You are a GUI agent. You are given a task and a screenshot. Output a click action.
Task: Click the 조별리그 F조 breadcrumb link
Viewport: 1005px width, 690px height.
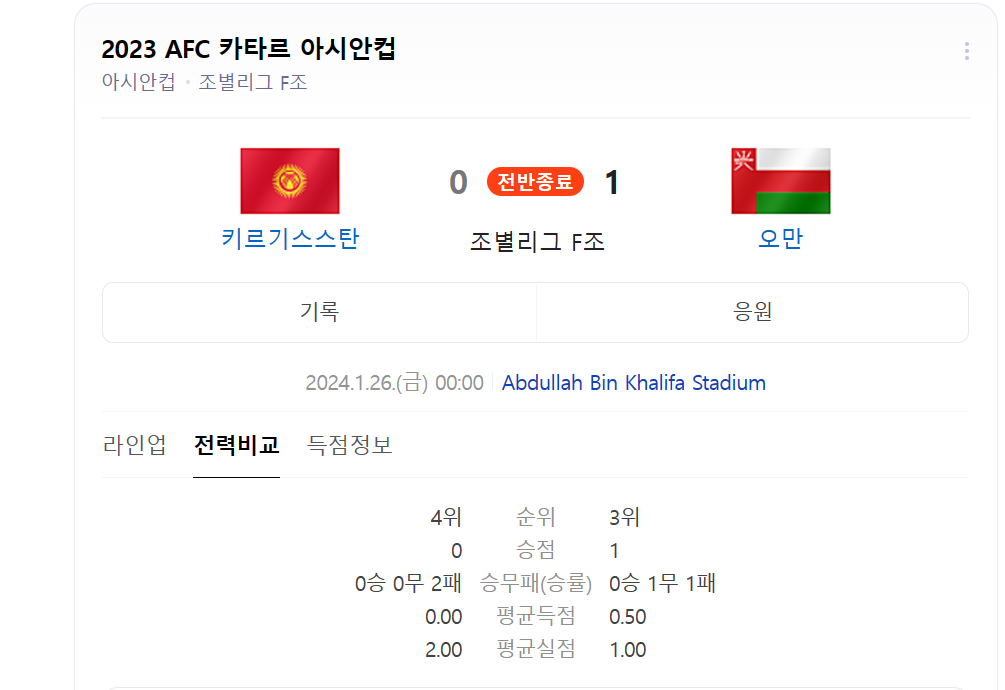click(x=250, y=82)
